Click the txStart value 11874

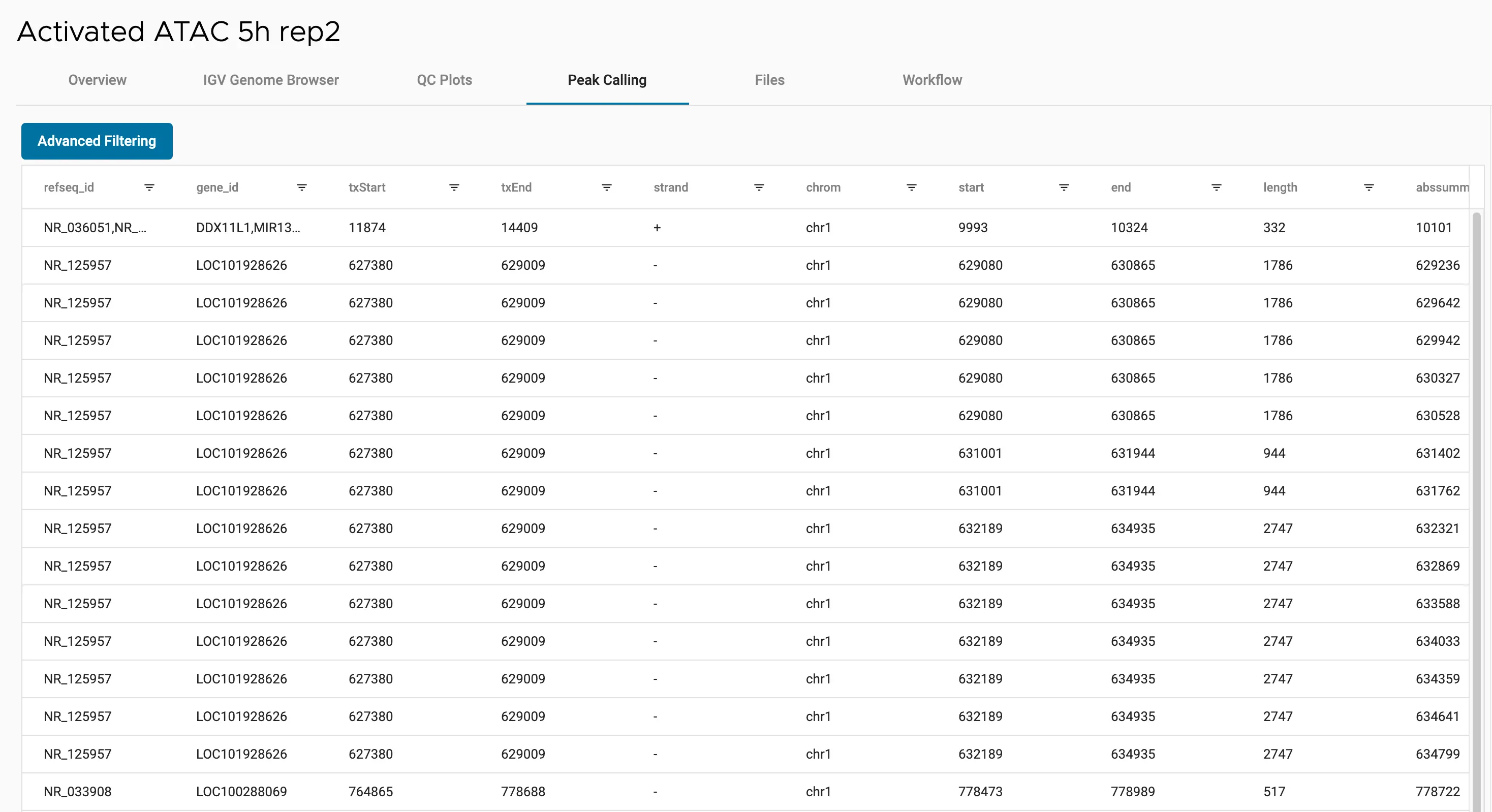(367, 228)
